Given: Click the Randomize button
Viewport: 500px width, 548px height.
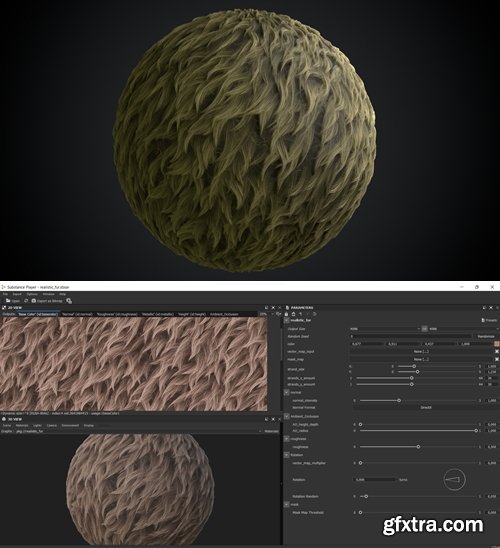Looking at the screenshot, I should pyautogui.click(x=486, y=336).
